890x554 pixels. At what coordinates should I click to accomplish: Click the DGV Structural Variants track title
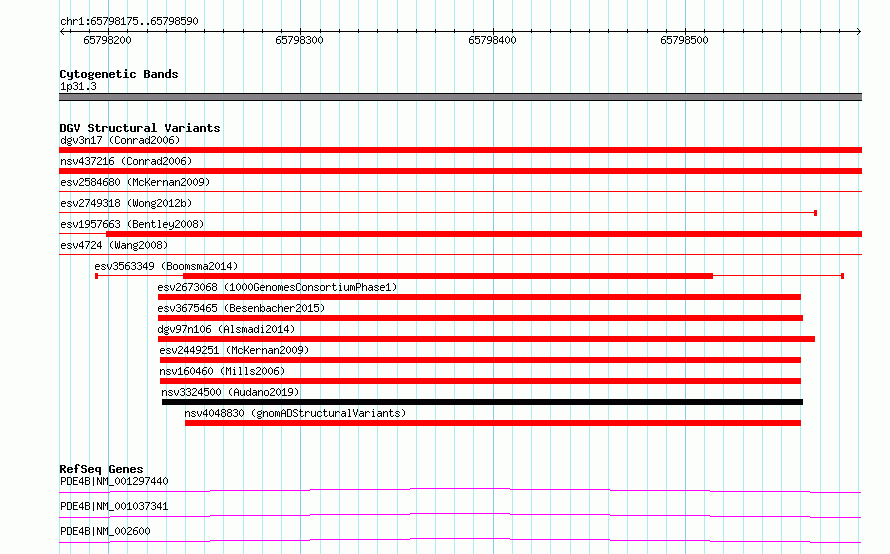pos(140,128)
